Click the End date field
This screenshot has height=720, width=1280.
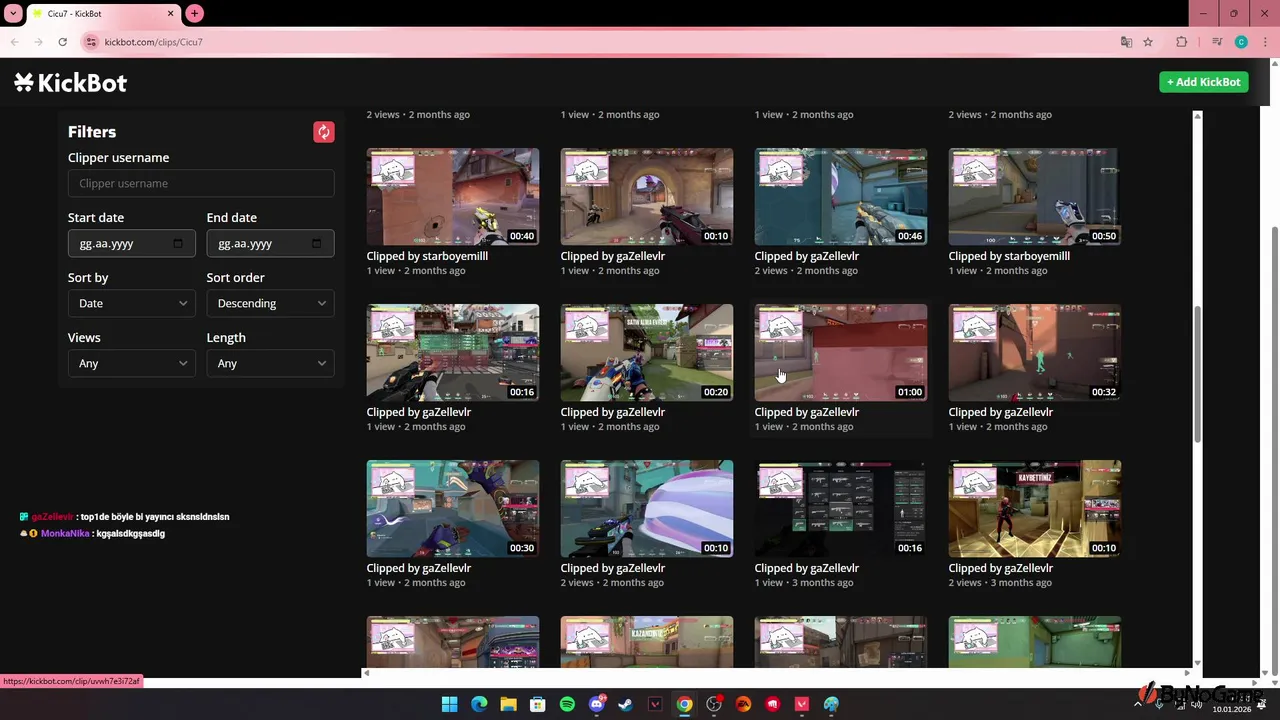(270, 243)
